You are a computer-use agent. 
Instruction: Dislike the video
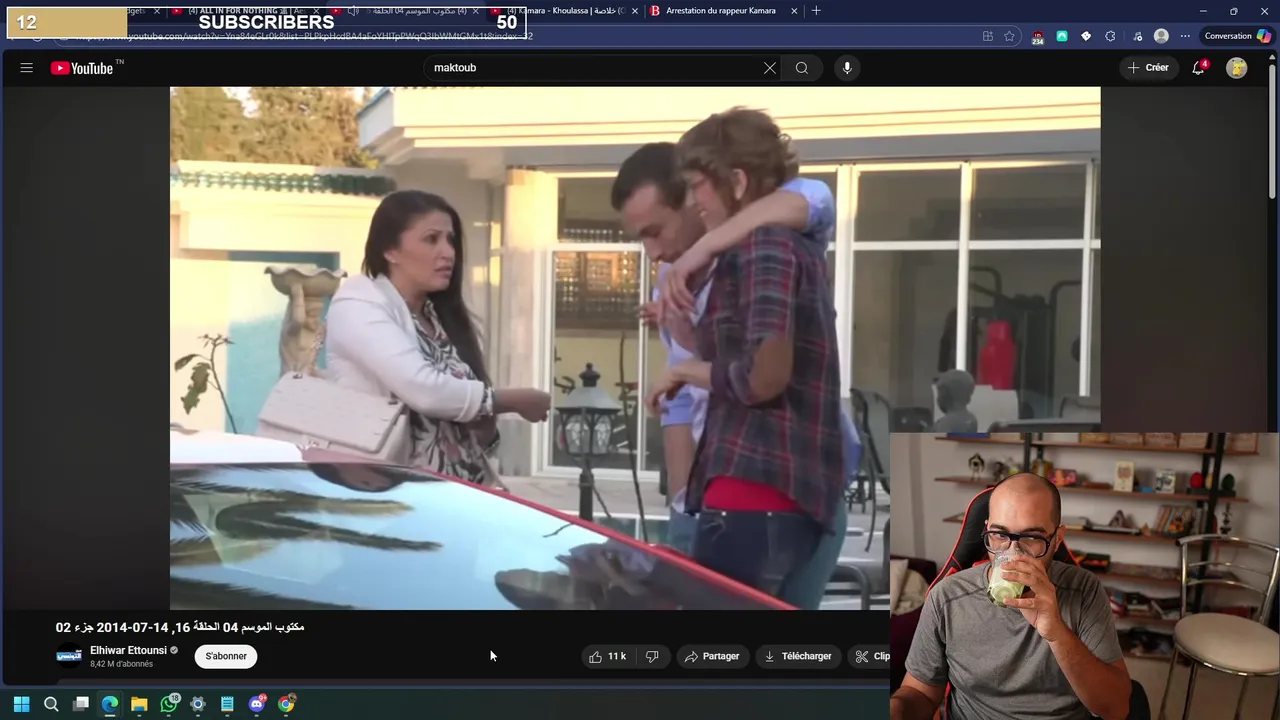tap(652, 656)
